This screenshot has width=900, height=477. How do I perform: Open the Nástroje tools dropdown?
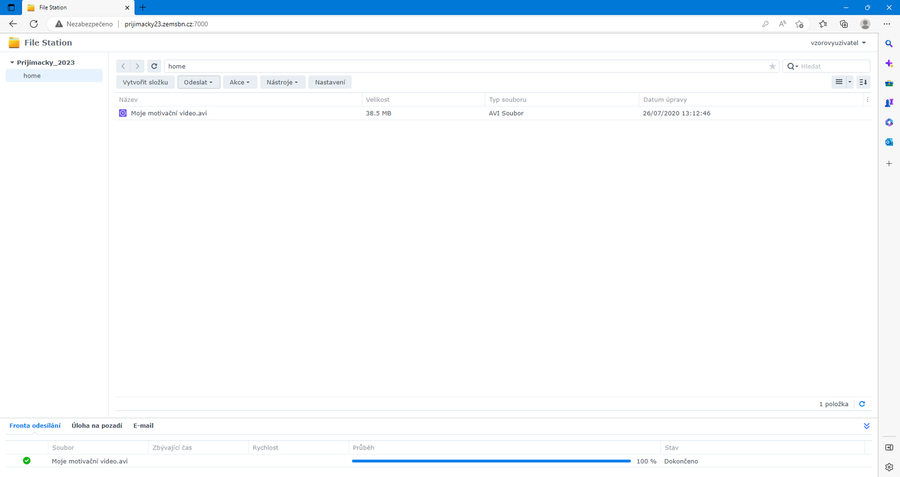tap(282, 82)
